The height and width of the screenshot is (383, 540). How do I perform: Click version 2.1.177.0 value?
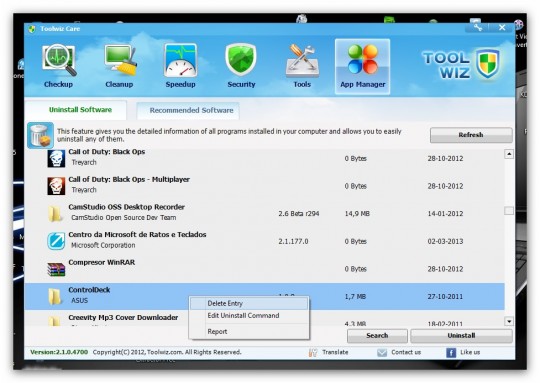[293, 241]
